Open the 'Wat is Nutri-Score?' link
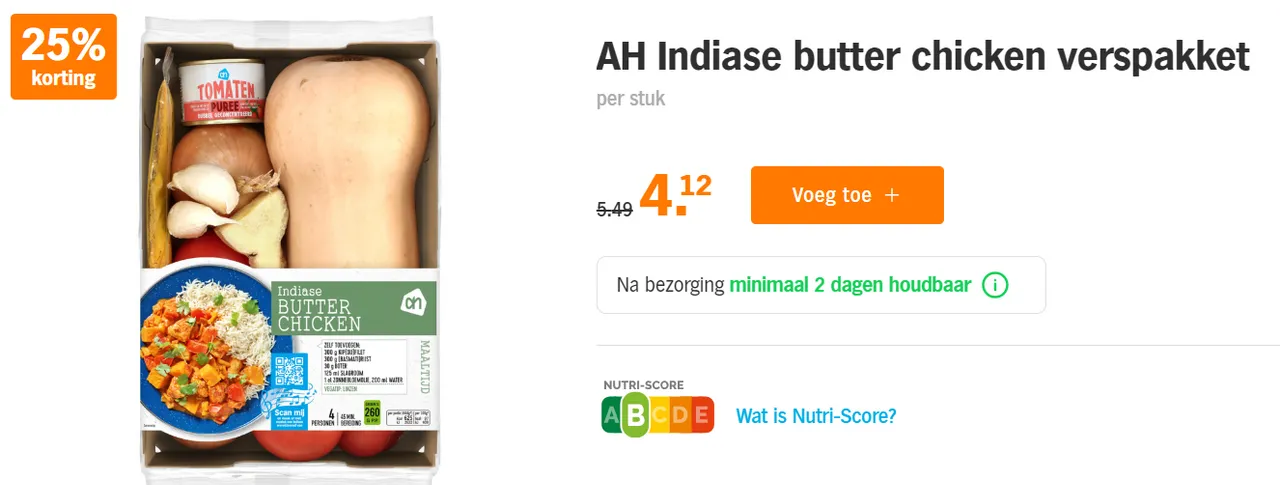The width and height of the screenshot is (1280, 485). point(816,416)
